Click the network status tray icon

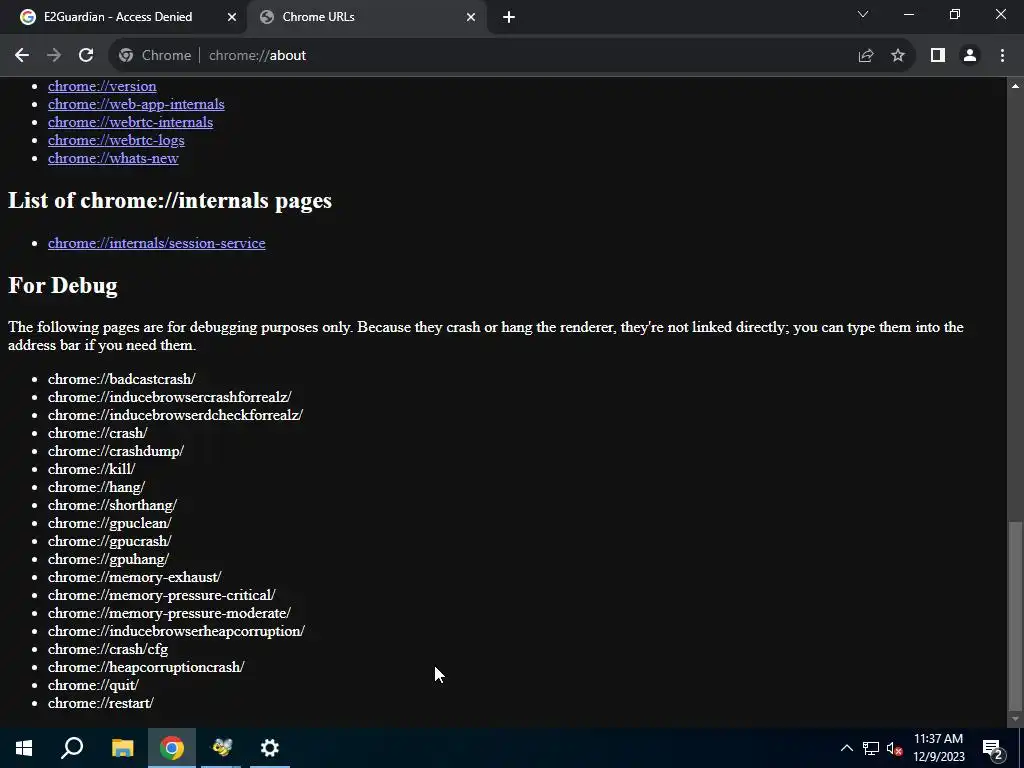[871, 748]
